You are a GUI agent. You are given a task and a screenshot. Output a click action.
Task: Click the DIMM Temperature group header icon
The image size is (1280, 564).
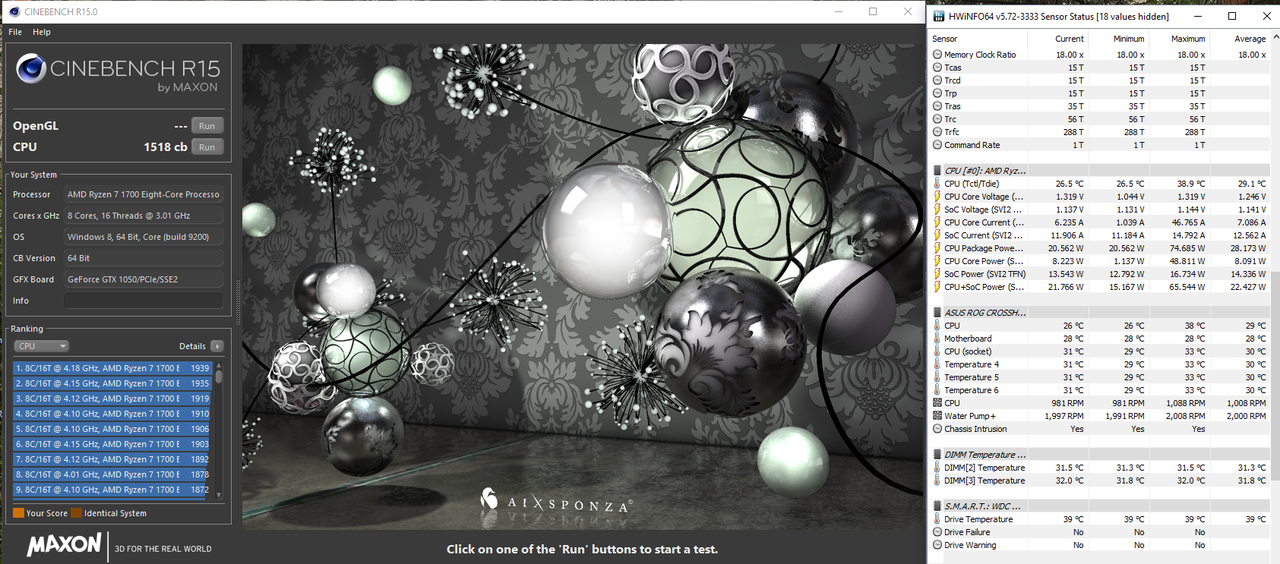tap(937, 455)
